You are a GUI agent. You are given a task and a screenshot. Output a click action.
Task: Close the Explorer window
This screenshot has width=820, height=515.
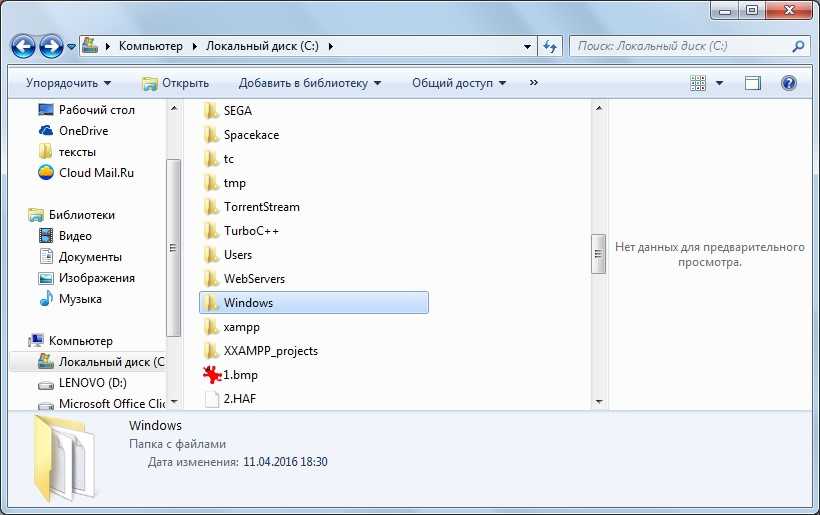pos(790,10)
